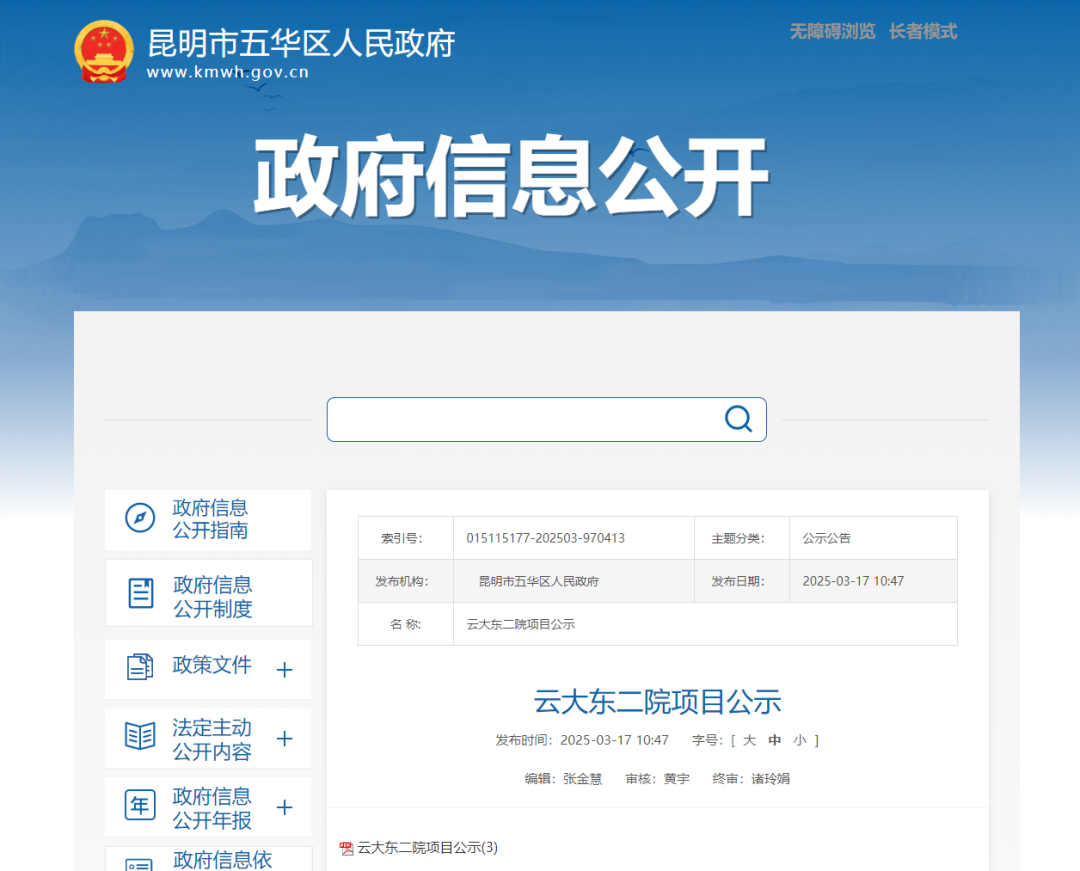Image resolution: width=1080 pixels, height=871 pixels.
Task: Open the 政府信息公开制度 menu item
Action: (212, 596)
